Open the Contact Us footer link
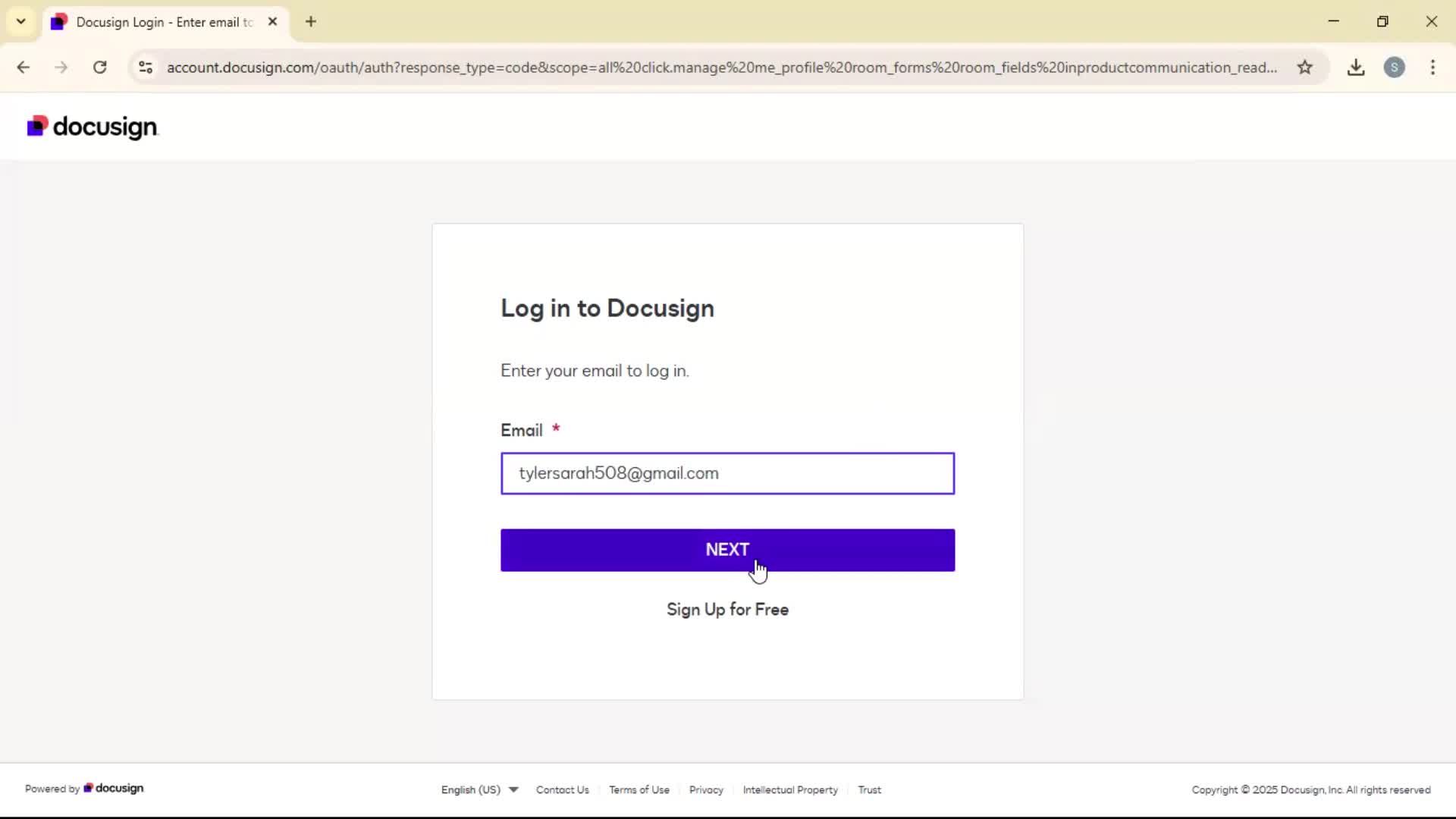1456x819 pixels. pos(562,789)
